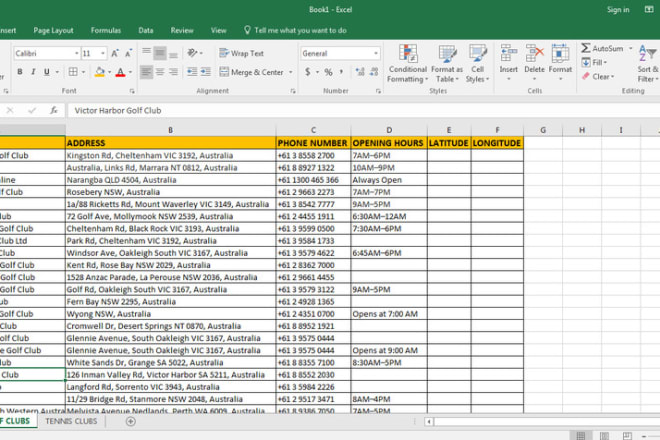660x440 pixels.
Task: Open the Fill menu
Action: [594, 62]
